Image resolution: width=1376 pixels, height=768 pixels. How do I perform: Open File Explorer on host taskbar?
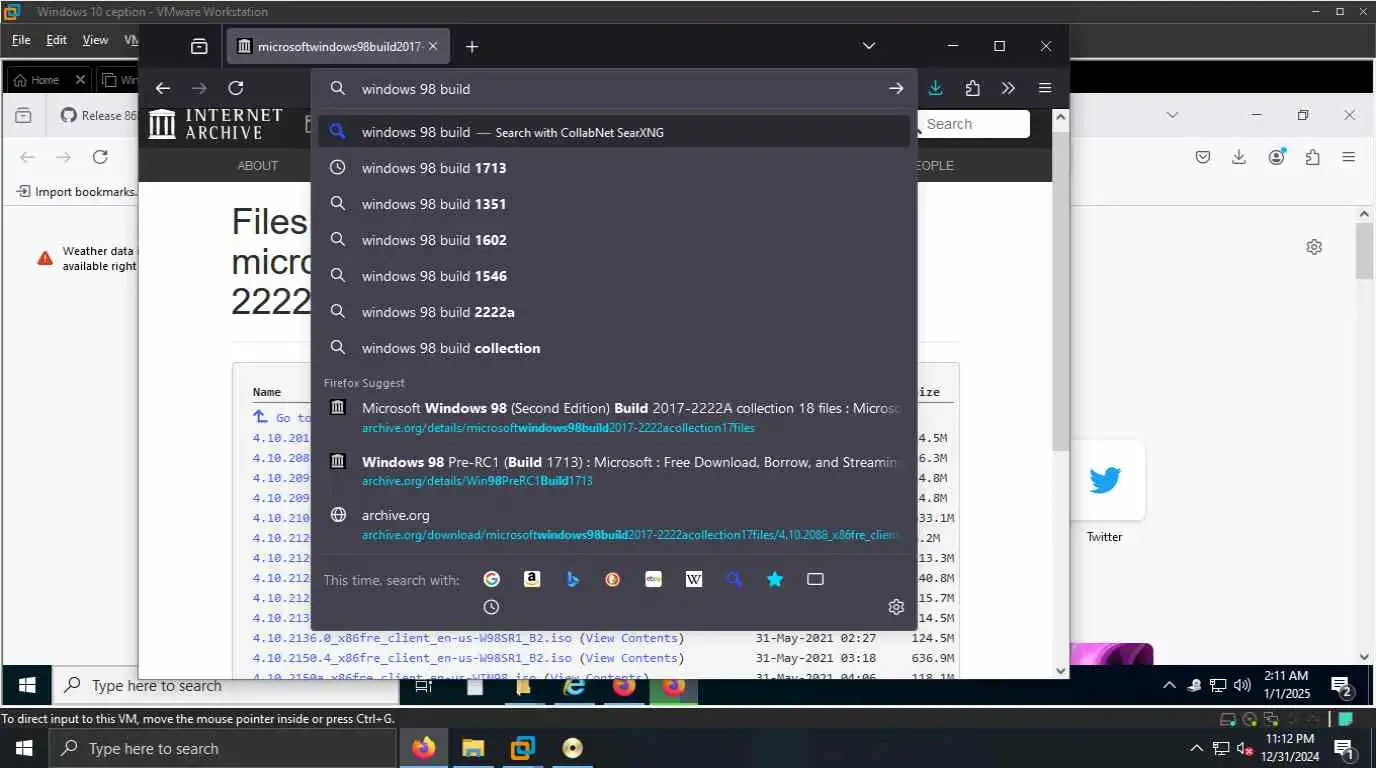(473, 748)
